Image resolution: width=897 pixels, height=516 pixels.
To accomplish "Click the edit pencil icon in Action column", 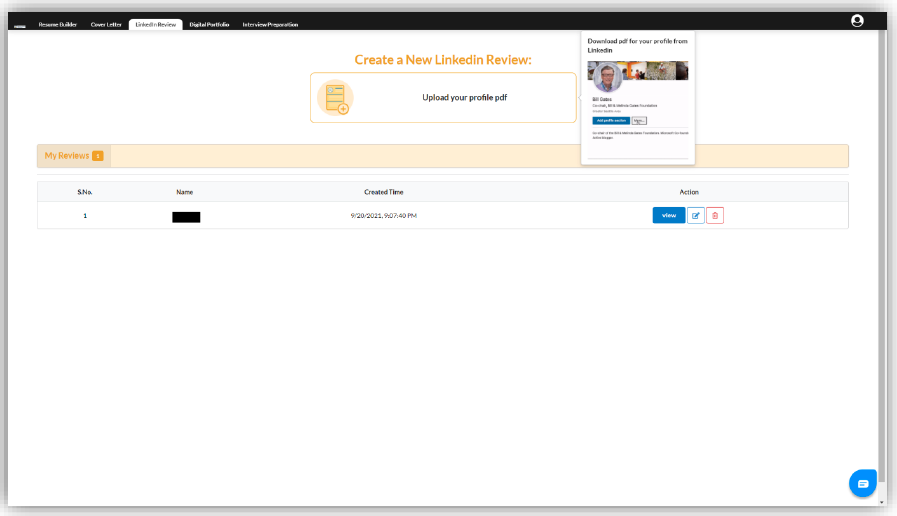I will point(696,215).
